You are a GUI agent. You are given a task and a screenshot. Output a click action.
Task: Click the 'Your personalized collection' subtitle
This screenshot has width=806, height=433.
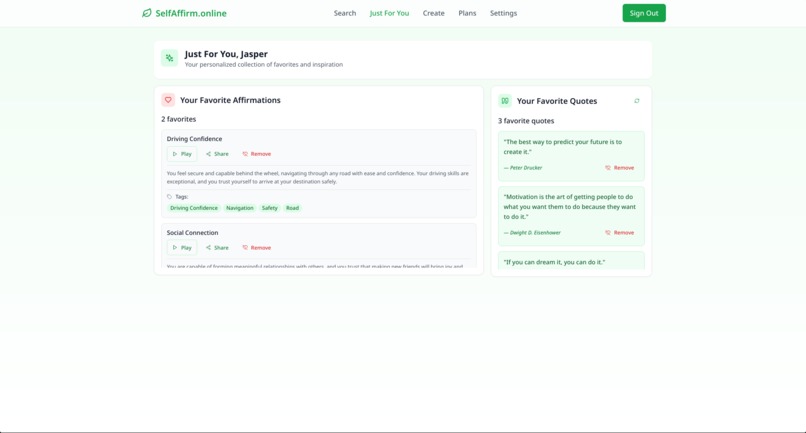click(x=264, y=65)
